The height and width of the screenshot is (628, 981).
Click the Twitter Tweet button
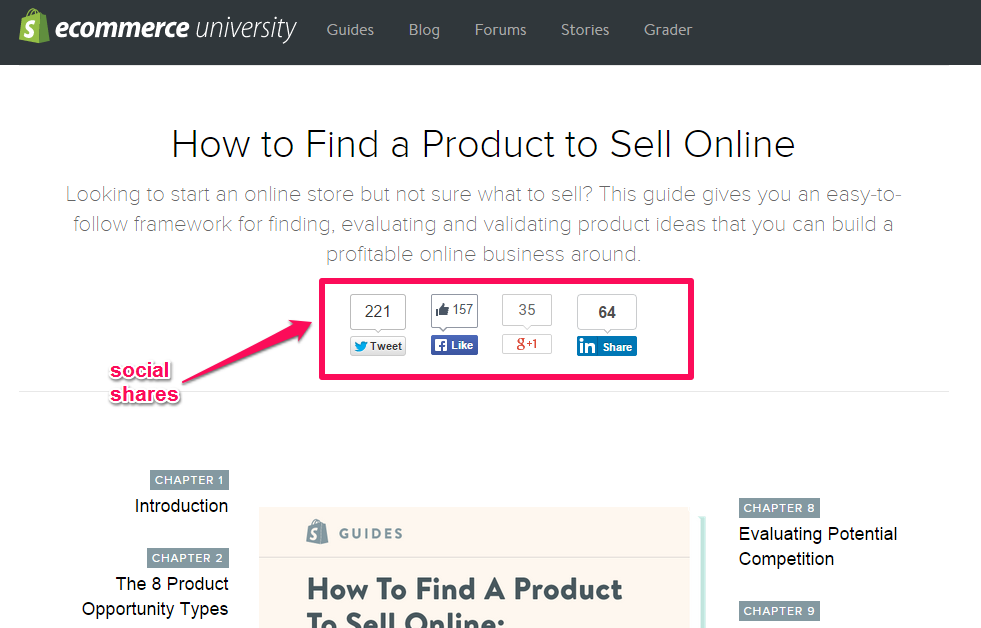pos(378,346)
